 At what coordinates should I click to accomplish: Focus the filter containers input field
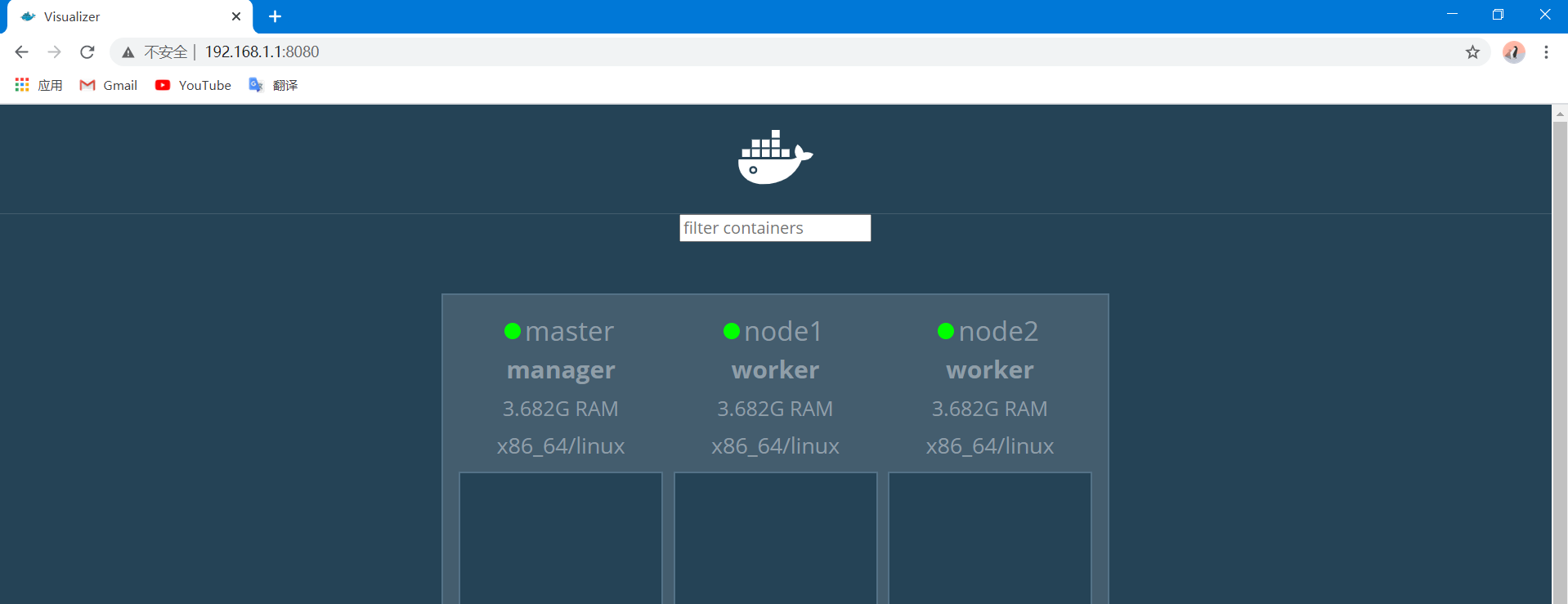click(775, 228)
